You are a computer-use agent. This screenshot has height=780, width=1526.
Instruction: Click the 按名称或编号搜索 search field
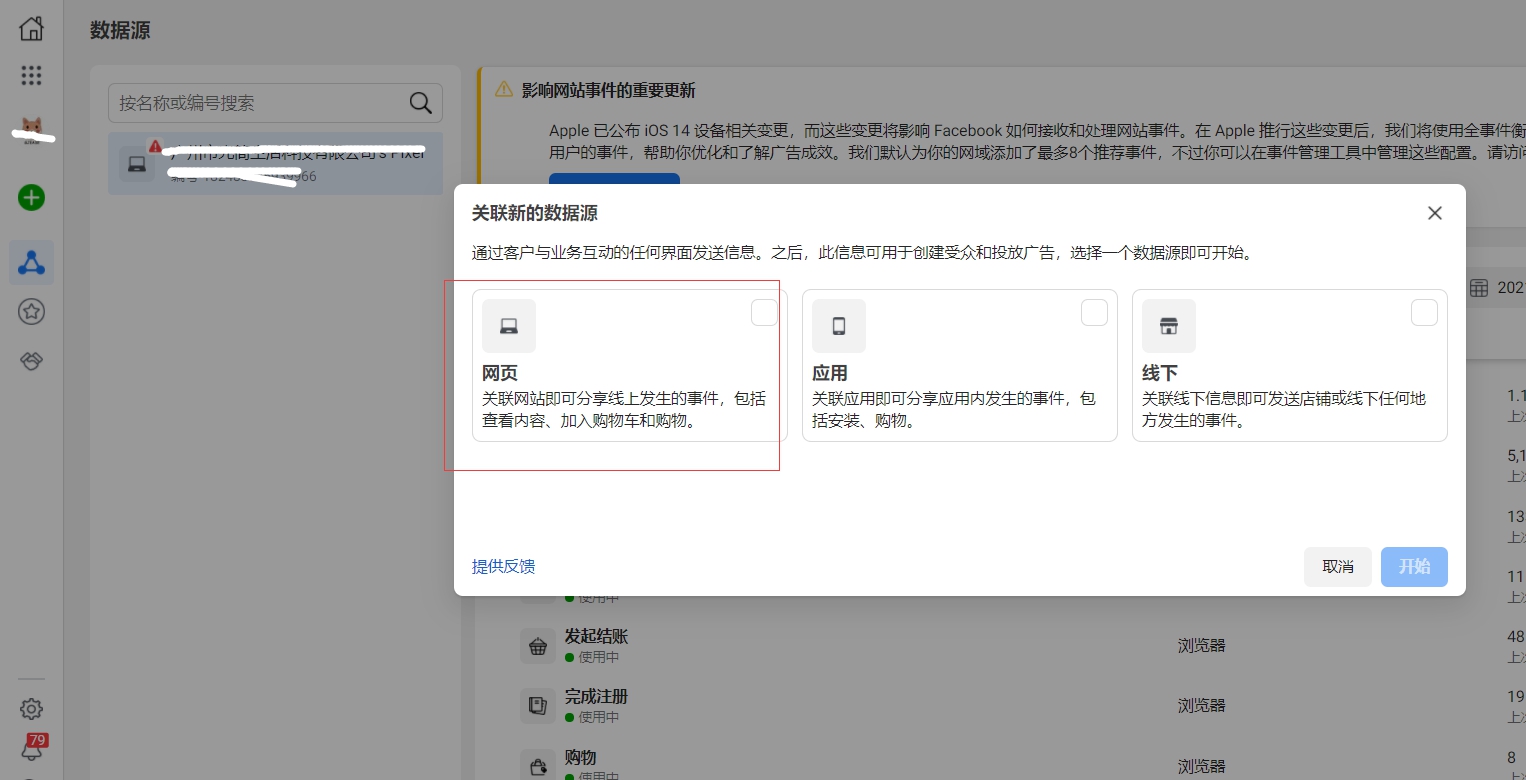pyautogui.click(x=250, y=102)
